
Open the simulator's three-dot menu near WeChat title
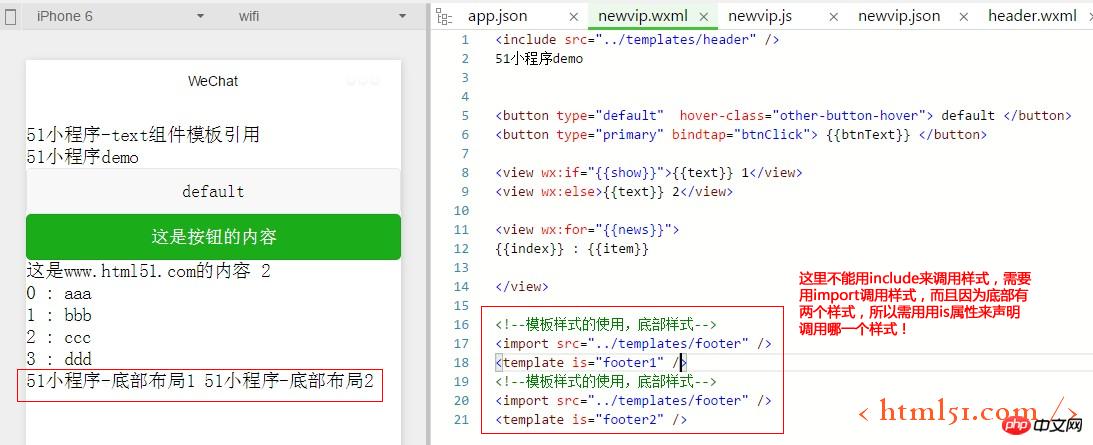363,80
